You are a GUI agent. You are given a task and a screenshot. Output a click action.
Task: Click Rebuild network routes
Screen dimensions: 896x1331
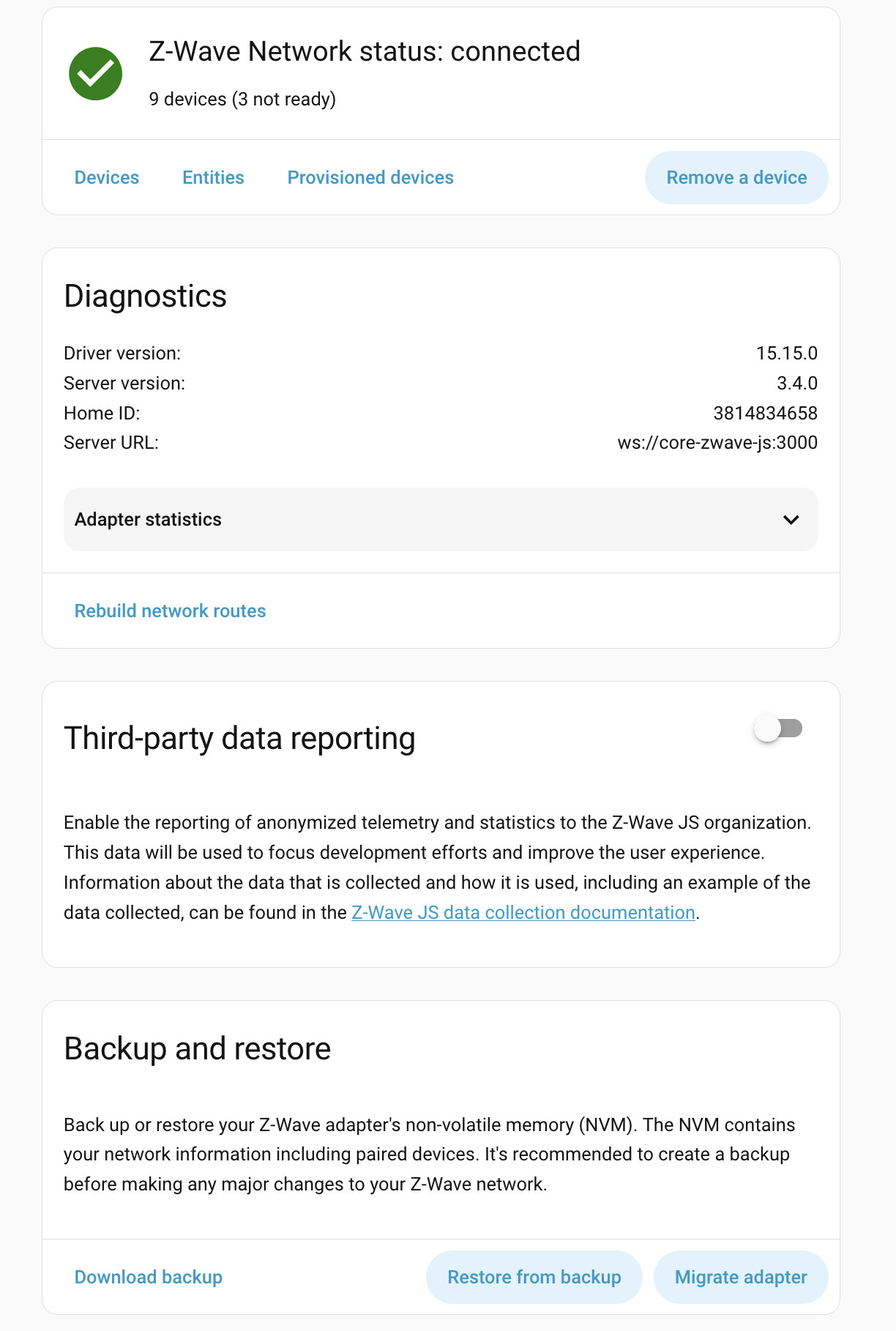click(x=170, y=611)
